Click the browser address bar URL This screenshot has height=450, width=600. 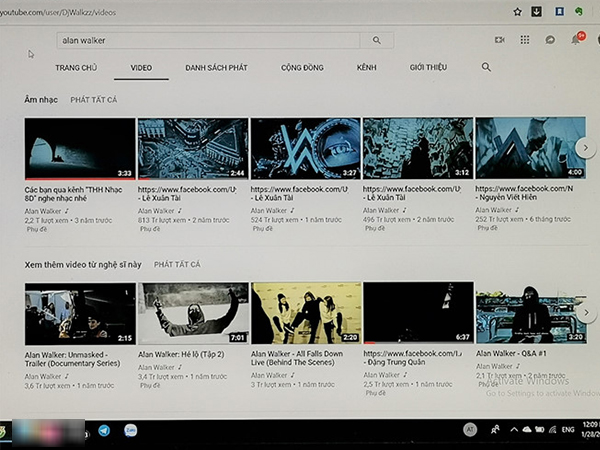(x=57, y=13)
